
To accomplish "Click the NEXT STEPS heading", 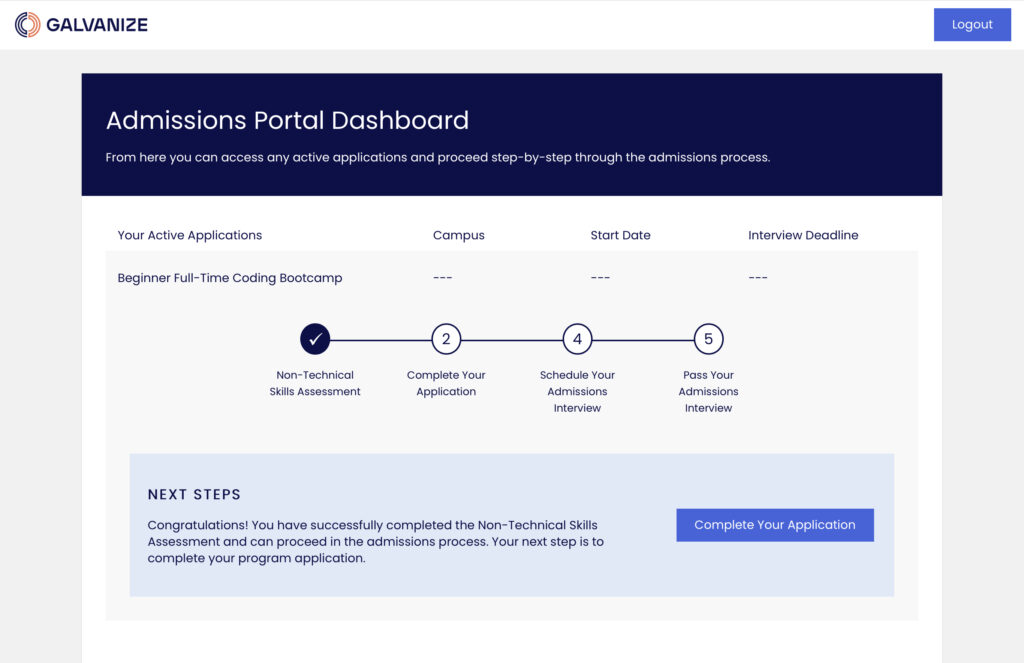I will point(194,494).
